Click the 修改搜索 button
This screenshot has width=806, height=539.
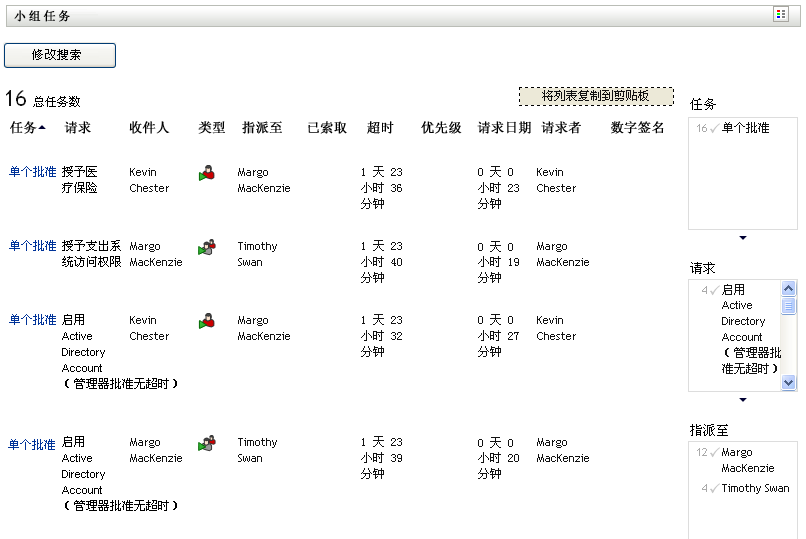click(60, 55)
